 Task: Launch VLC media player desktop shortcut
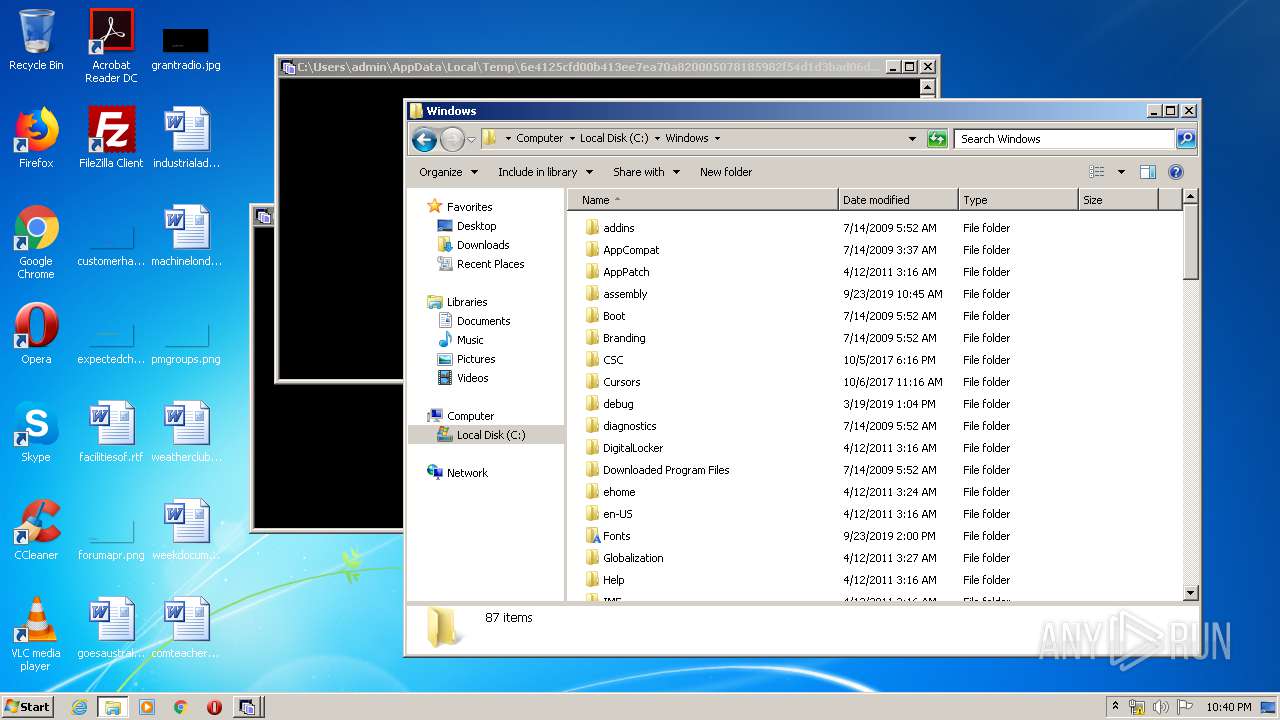(36, 634)
